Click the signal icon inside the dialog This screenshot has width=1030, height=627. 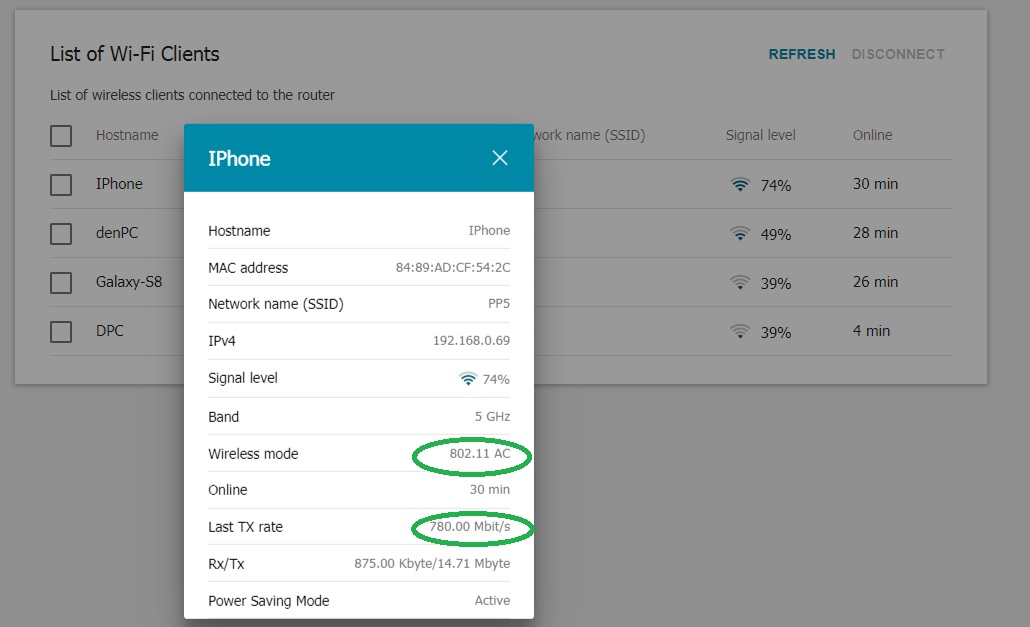(467, 379)
